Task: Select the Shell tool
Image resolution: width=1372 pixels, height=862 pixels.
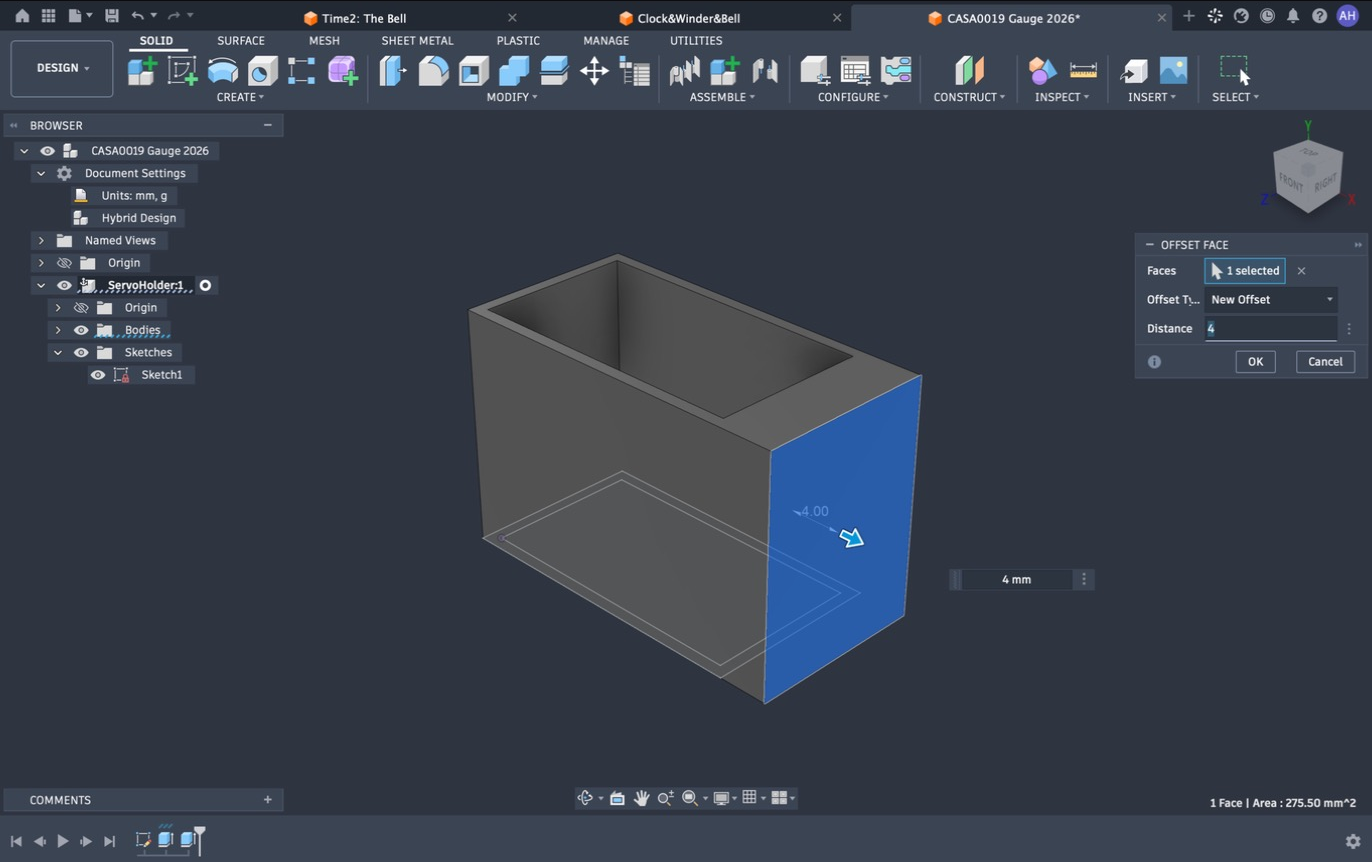Action: pyautogui.click(x=473, y=71)
